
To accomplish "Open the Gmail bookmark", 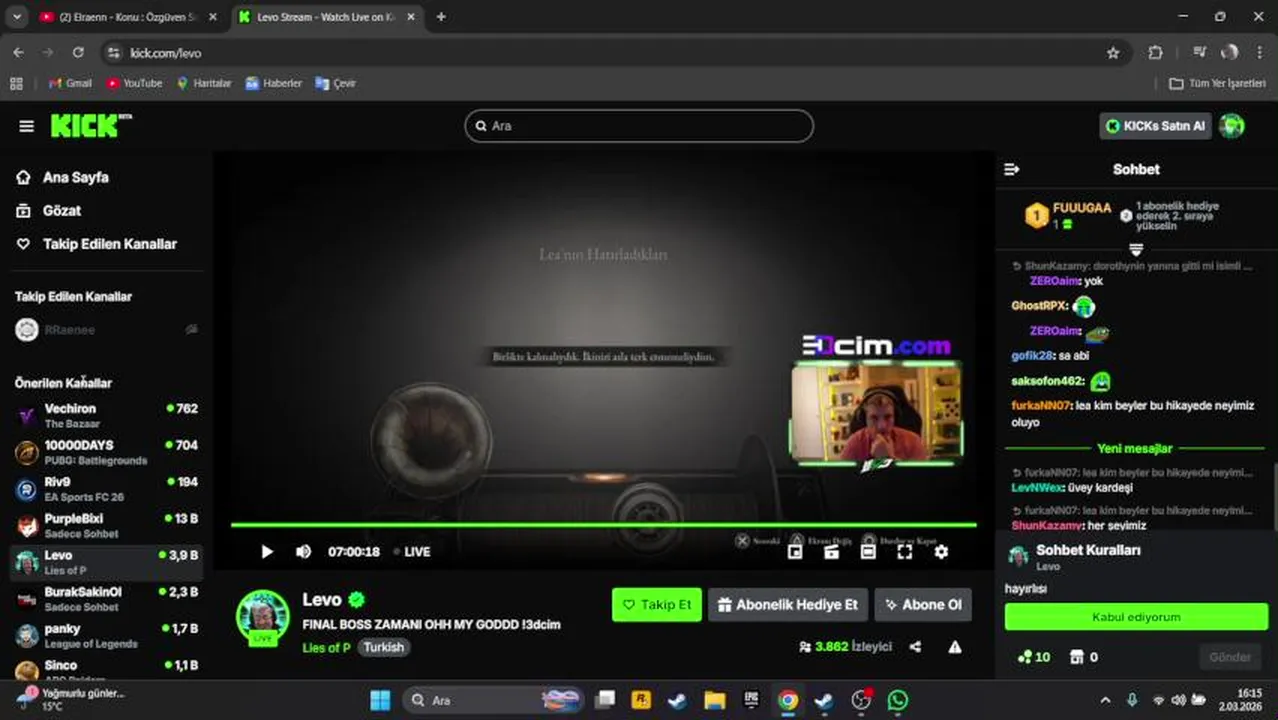I will point(70,83).
